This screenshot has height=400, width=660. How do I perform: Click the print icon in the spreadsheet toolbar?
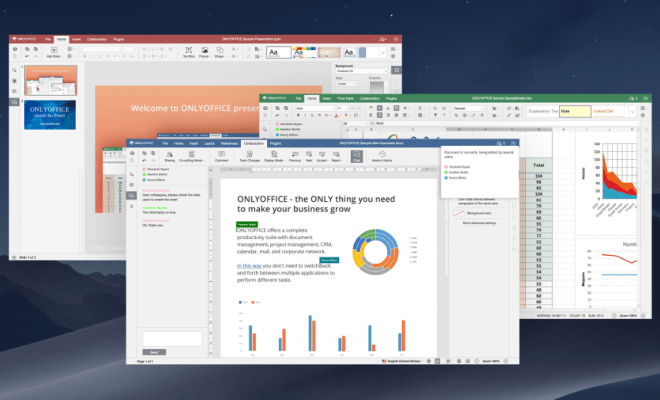click(265, 108)
